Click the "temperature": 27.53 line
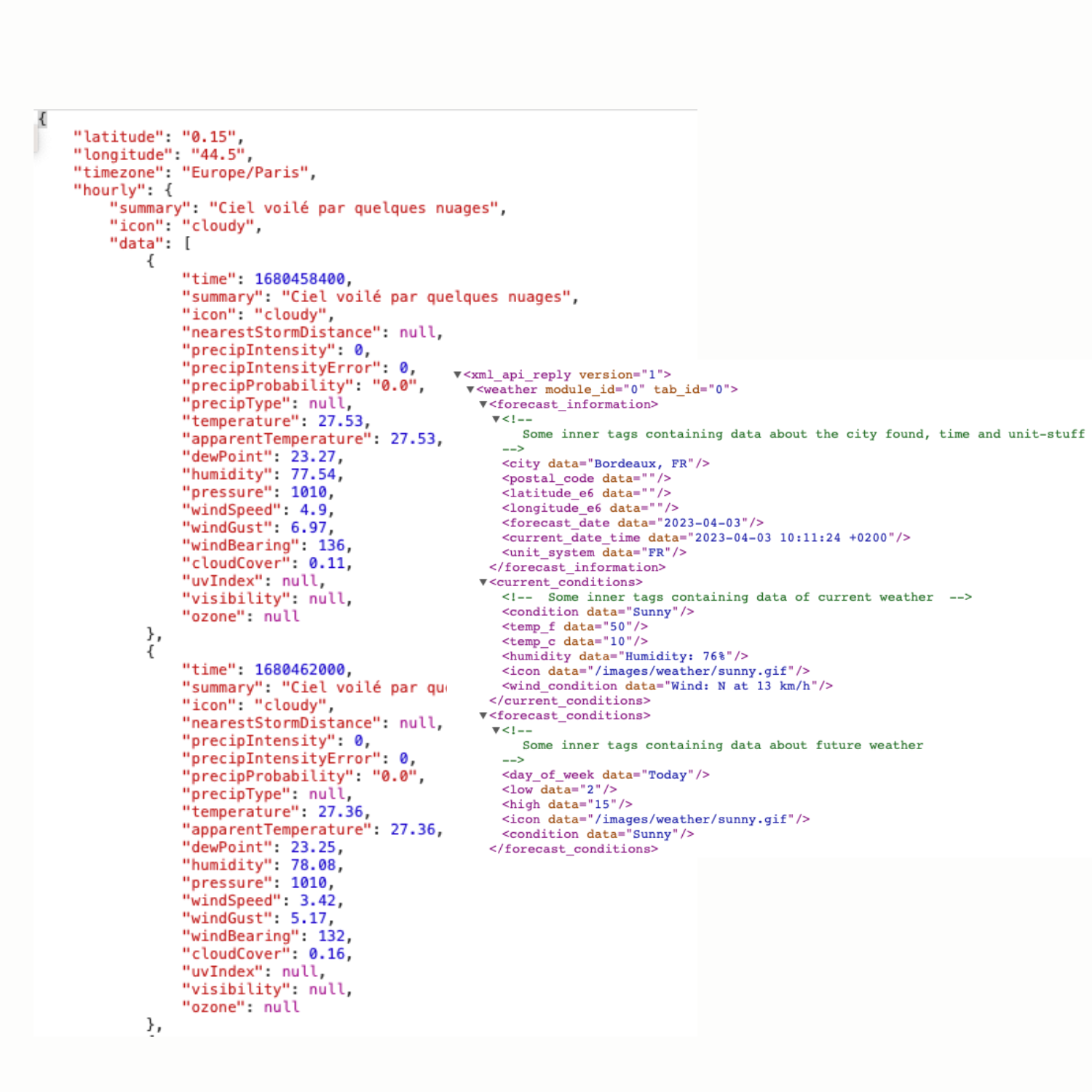 point(277,421)
